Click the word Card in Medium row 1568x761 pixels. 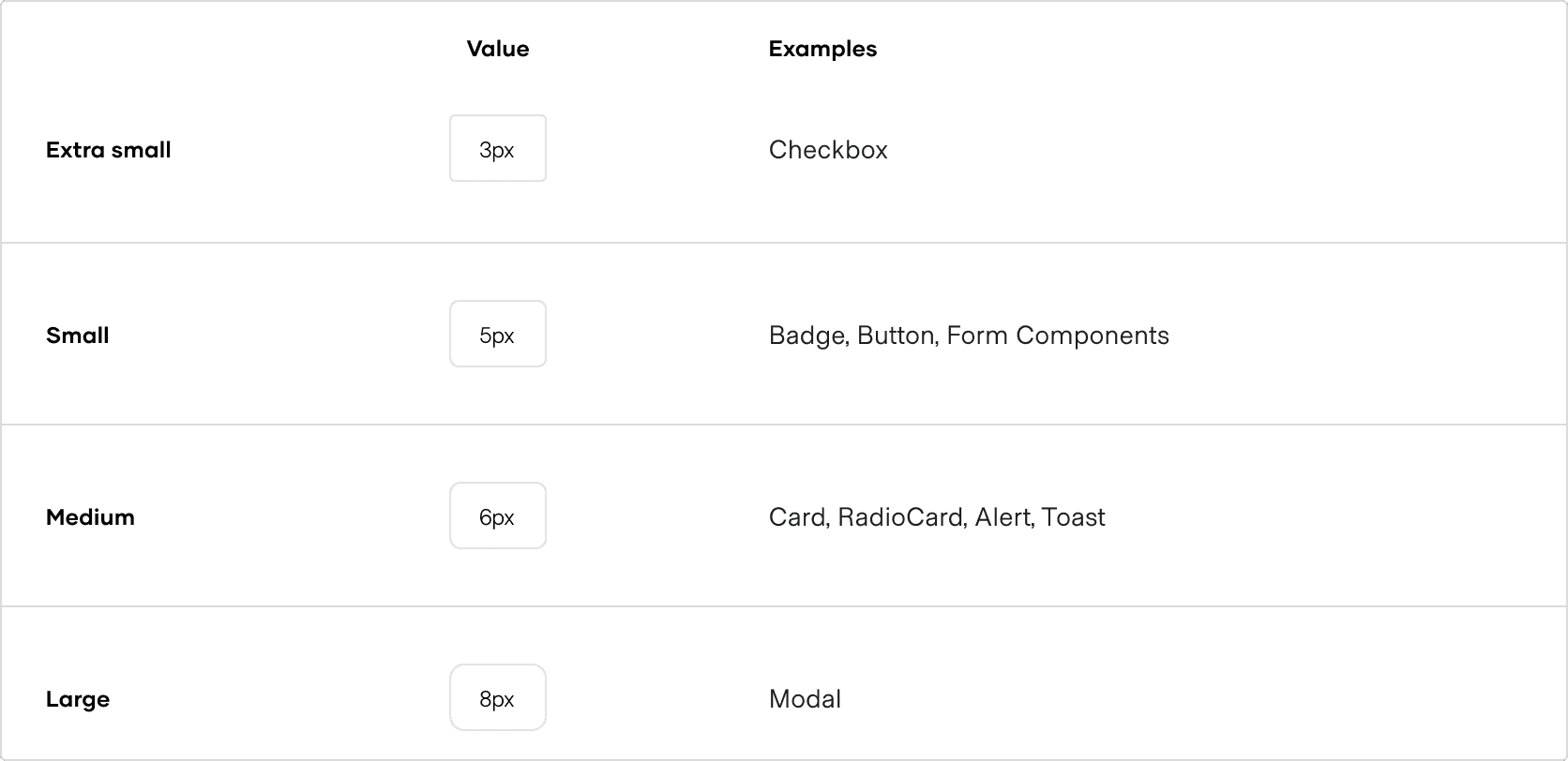798,517
